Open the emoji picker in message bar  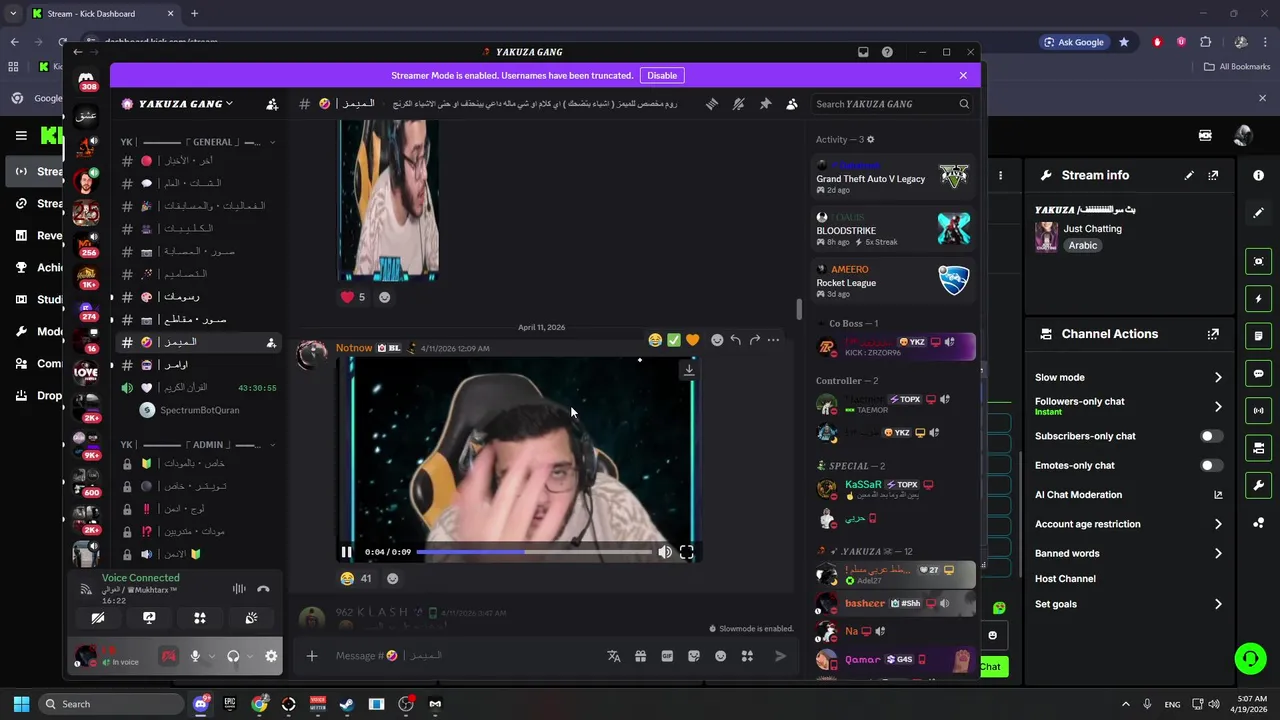click(720, 656)
